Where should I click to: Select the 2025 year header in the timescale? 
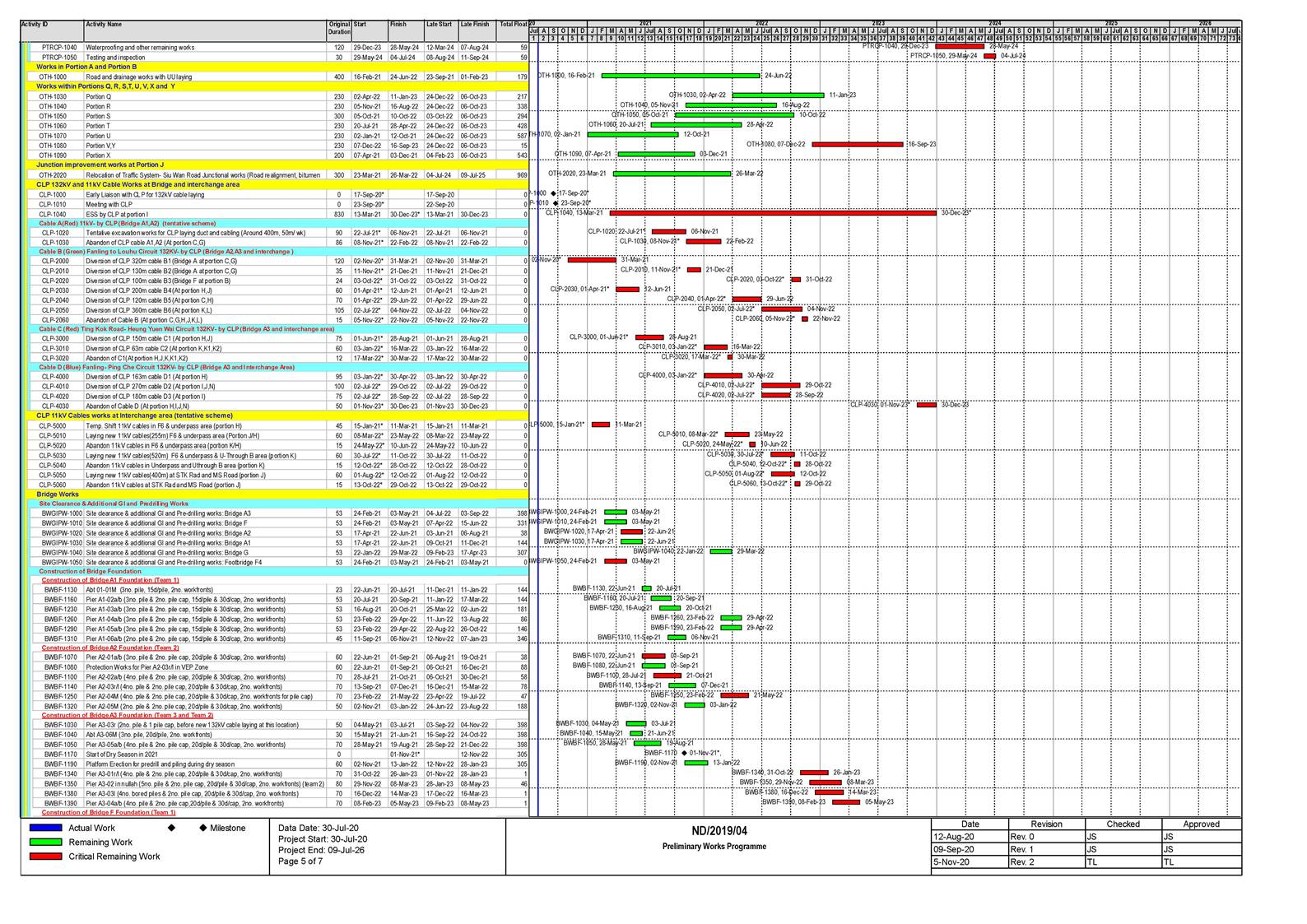(x=1112, y=24)
